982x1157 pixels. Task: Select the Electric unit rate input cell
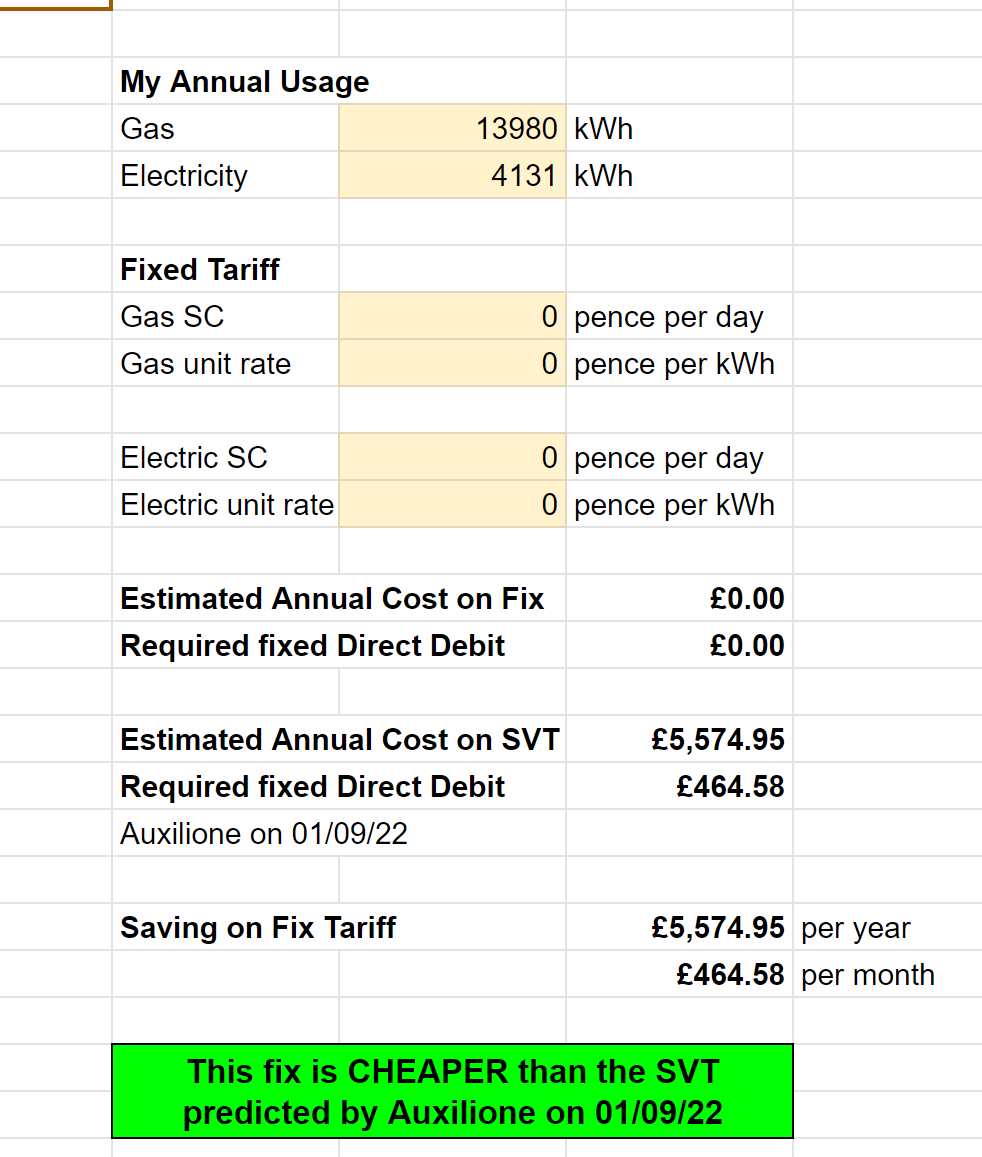click(452, 505)
